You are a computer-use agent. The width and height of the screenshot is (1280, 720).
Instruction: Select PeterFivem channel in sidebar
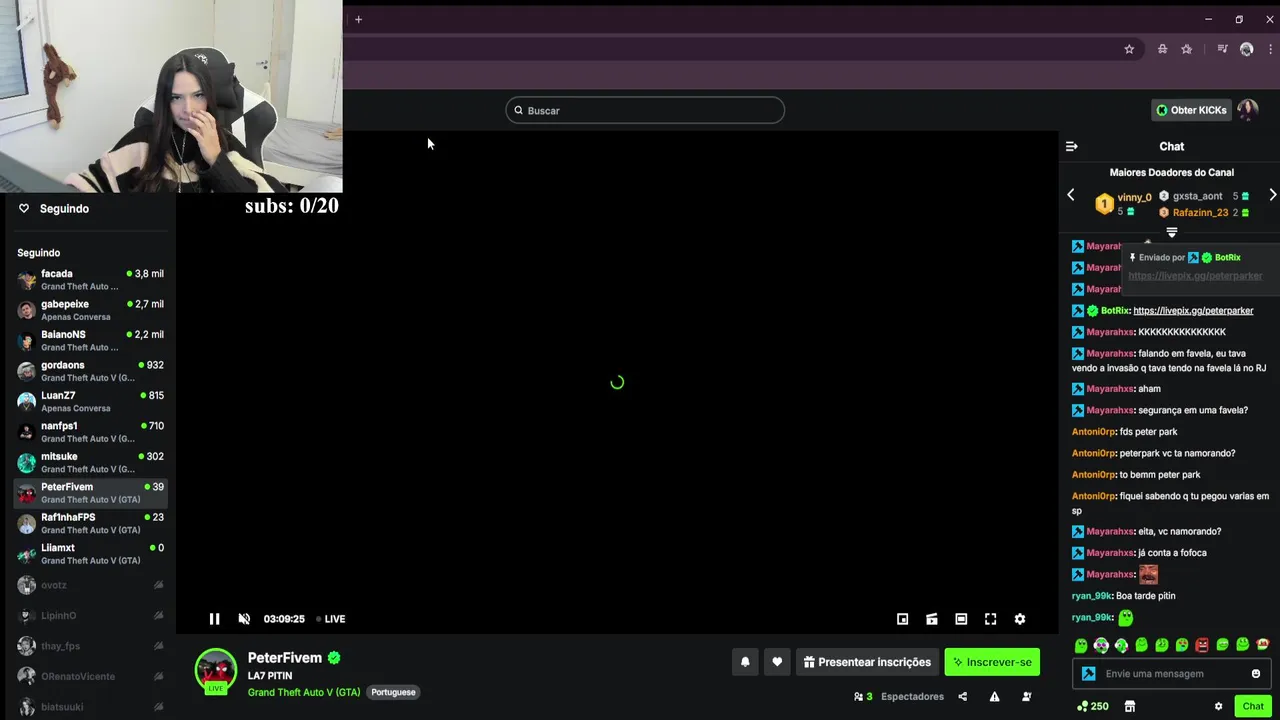pos(90,493)
